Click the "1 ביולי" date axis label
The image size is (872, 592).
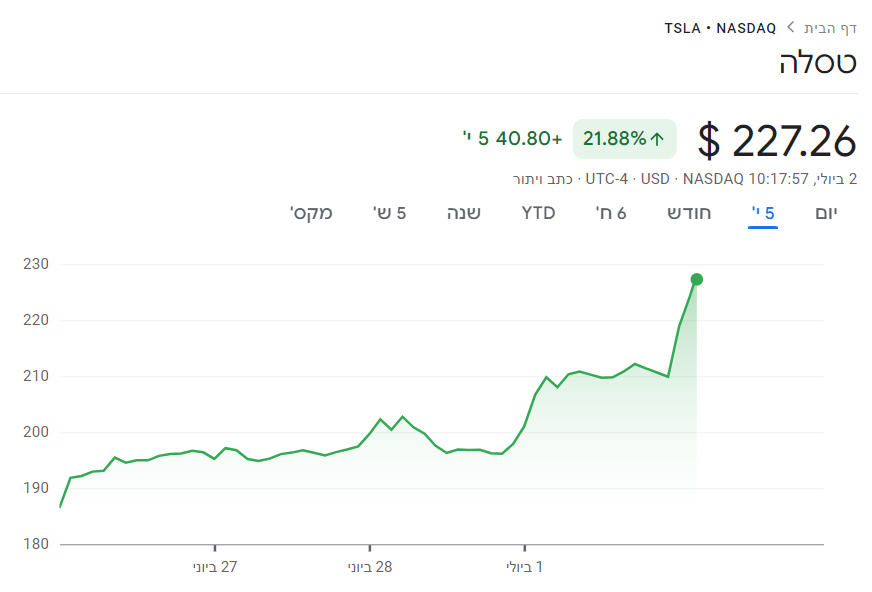[525, 567]
